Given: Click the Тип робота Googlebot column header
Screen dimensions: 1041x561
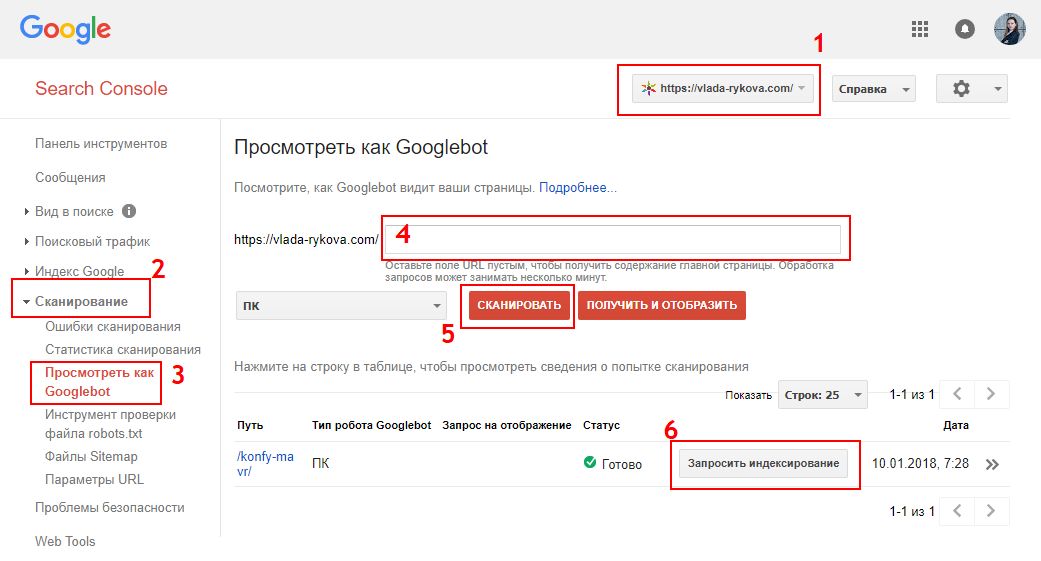Looking at the screenshot, I should click(372, 425).
